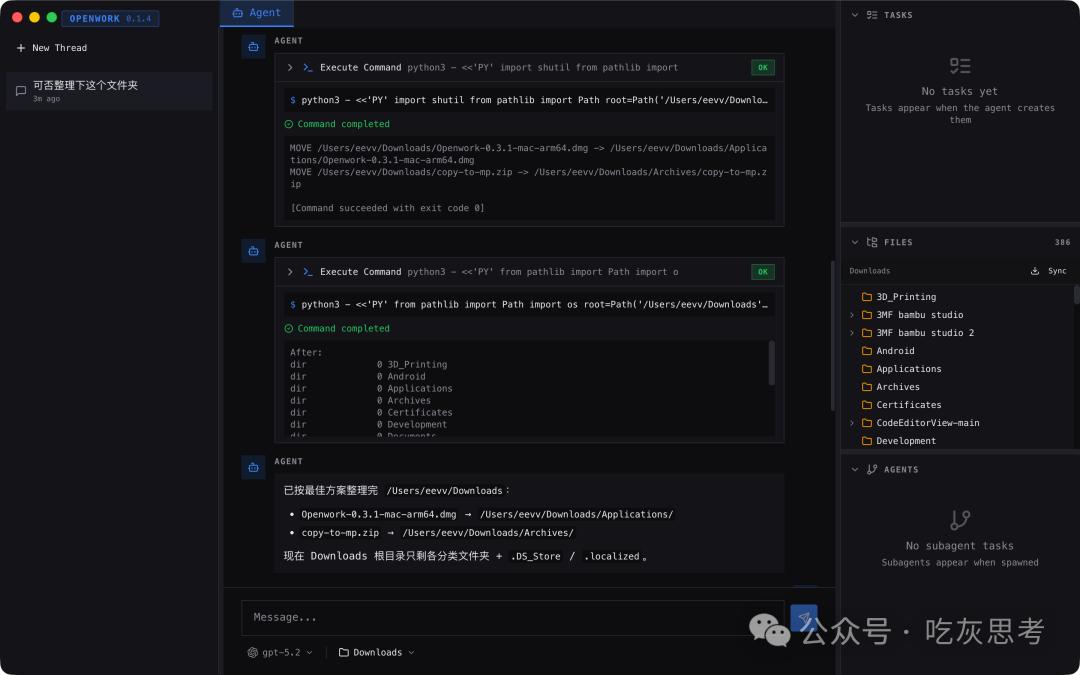Switch to the Agent tab

click(256, 13)
